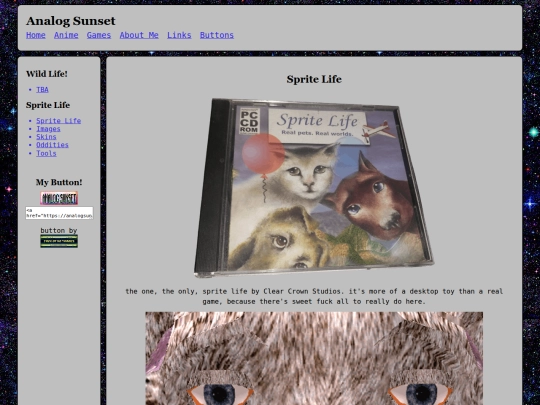Click the Analog Sunset button badge

coord(59,198)
